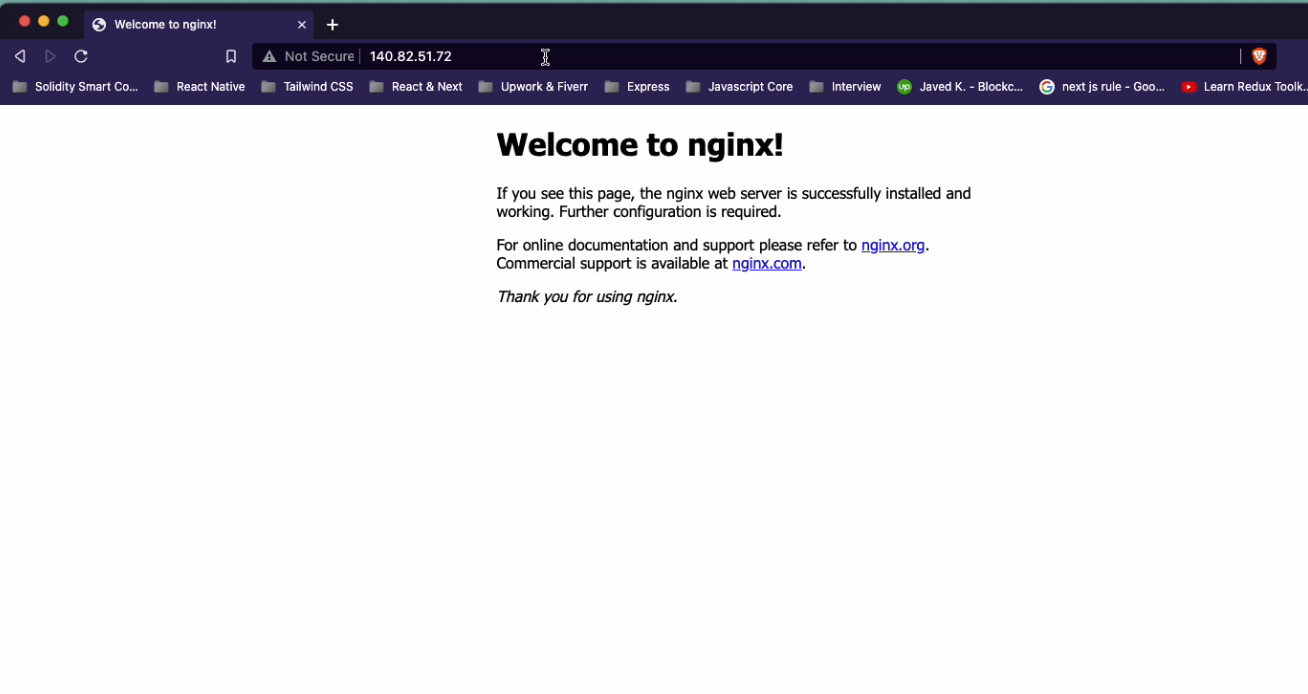Image resolution: width=1308 pixels, height=694 pixels.
Task: Open the Javed K. Upwork bookmark
Action: tap(960, 87)
